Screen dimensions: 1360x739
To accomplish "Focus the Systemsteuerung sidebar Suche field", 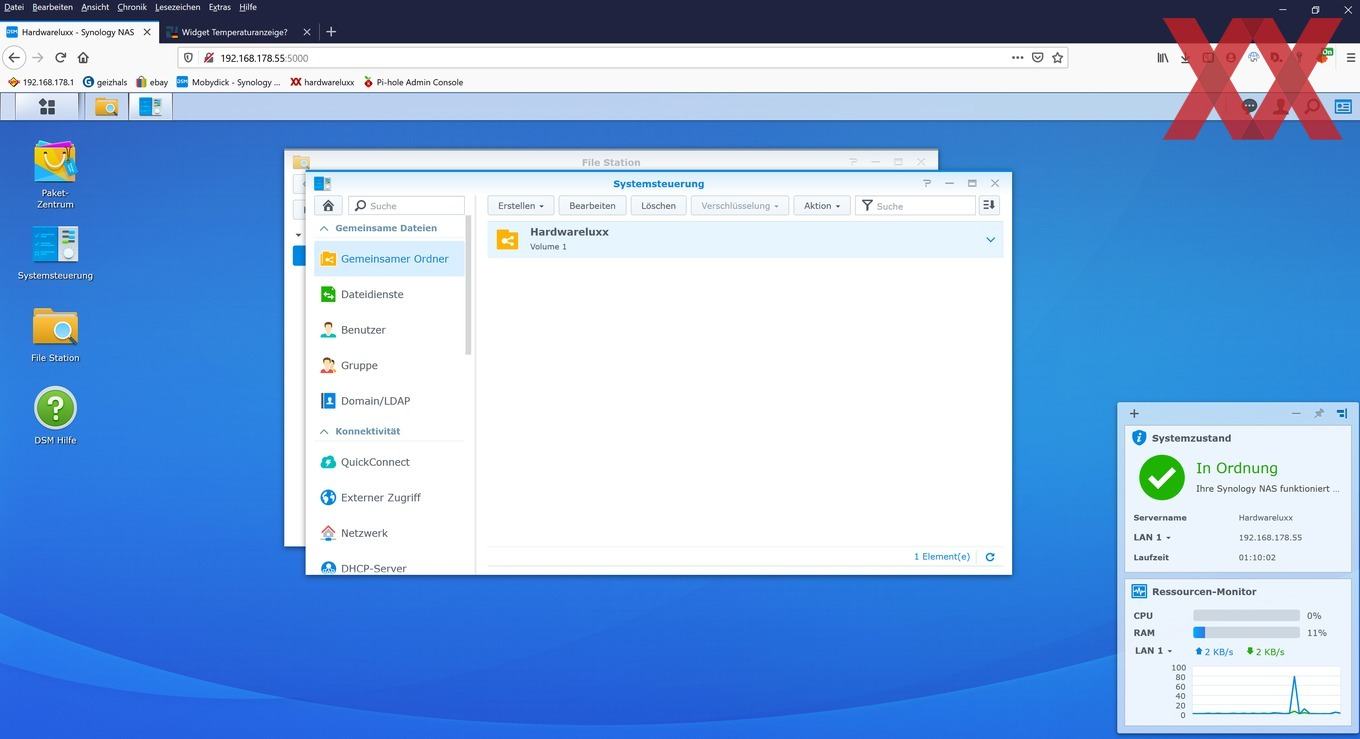I will coord(407,205).
